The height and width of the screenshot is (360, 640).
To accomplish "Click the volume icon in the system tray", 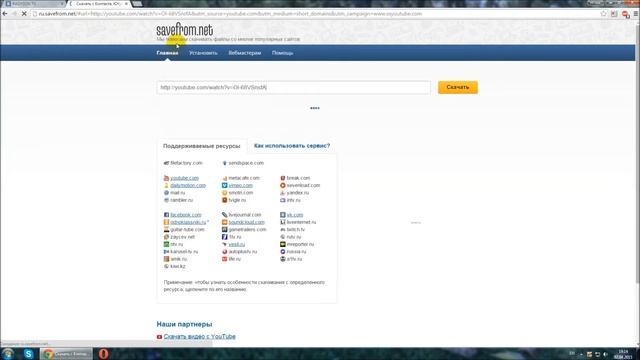I will [x=606, y=354].
